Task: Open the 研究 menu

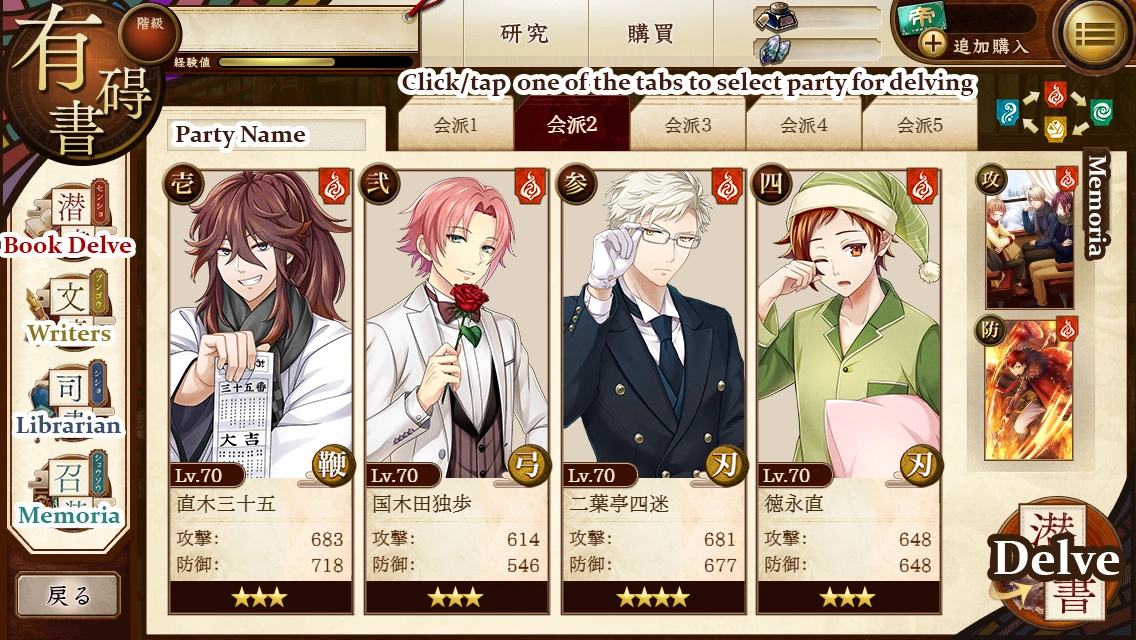Action: coord(525,33)
